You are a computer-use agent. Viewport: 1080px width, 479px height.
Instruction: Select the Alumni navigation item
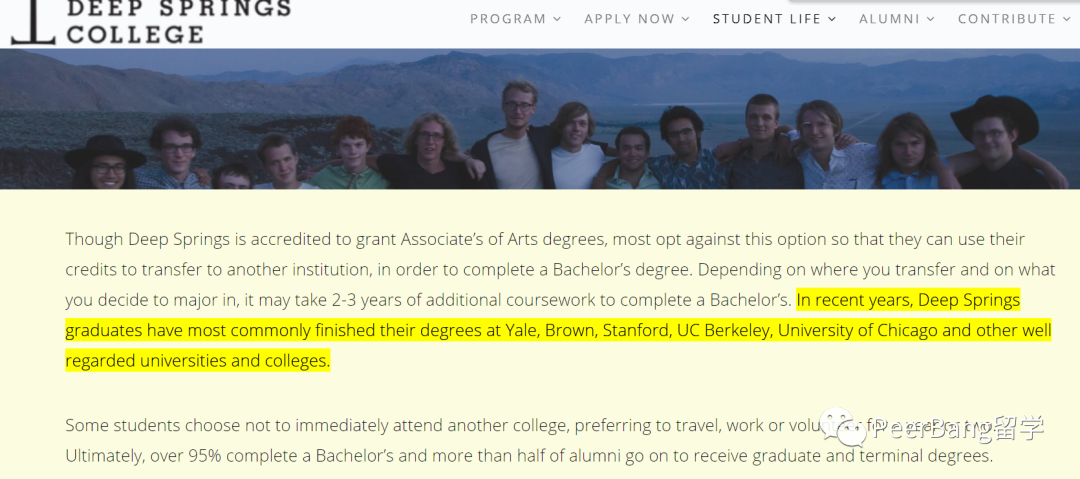click(x=889, y=19)
